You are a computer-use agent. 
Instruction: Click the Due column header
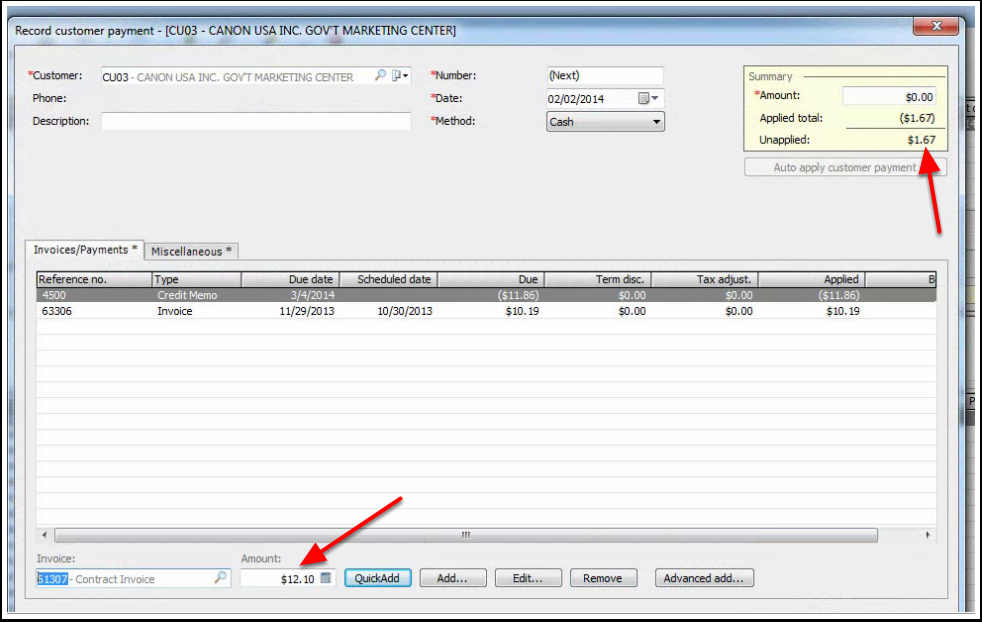pos(491,279)
